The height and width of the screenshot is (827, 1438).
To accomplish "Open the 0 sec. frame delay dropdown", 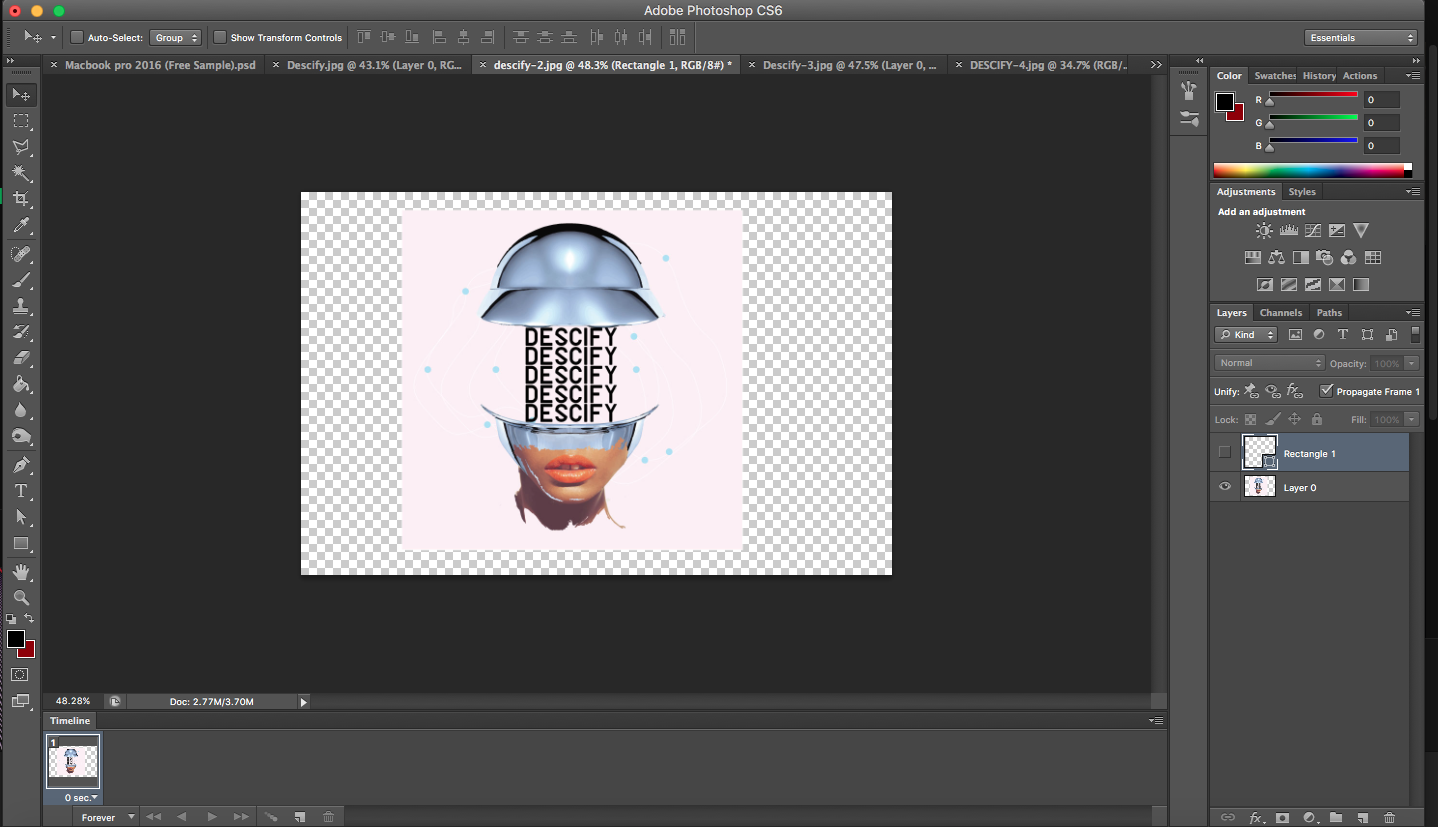I will point(82,797).
